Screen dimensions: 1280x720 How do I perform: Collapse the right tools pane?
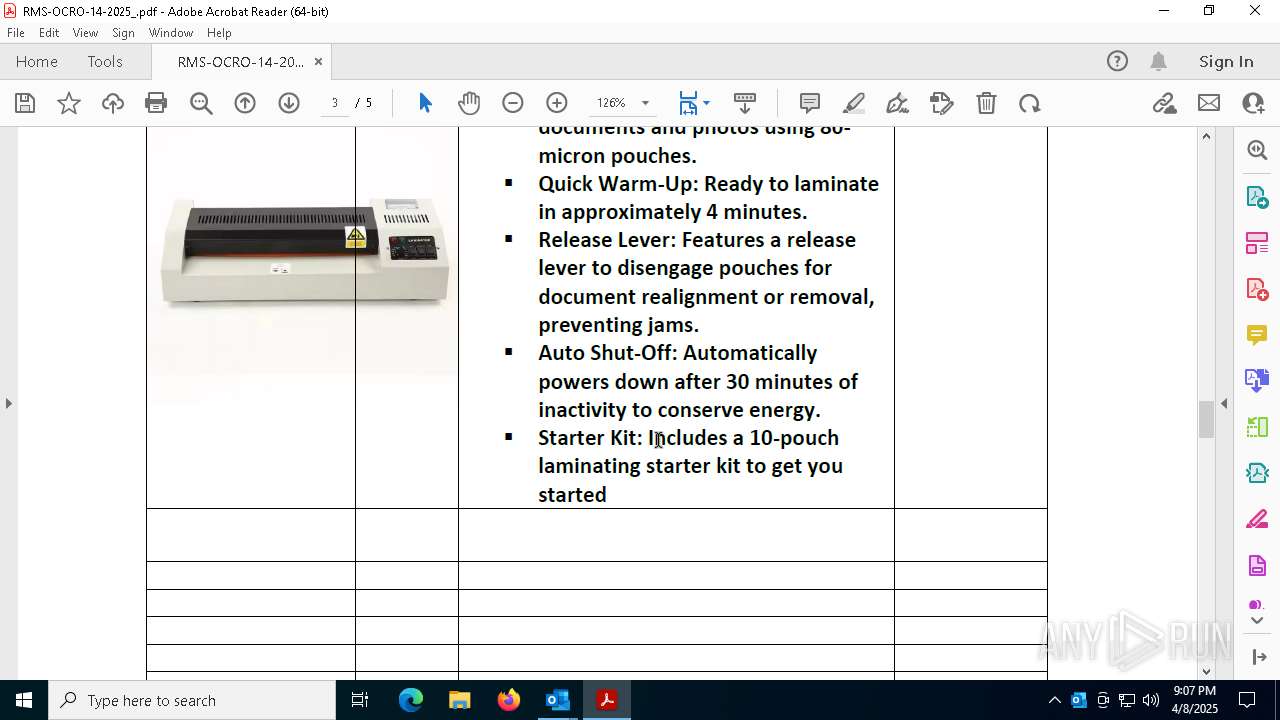(1258, 657)
